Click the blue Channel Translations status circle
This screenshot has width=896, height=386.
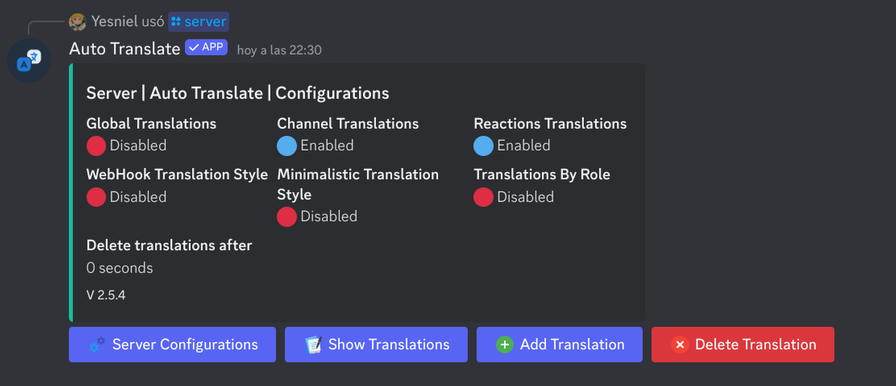click(287, 146)
